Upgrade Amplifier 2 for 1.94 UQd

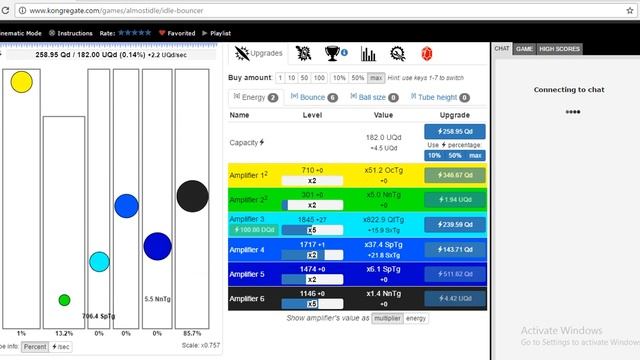(x=455, y=200)
